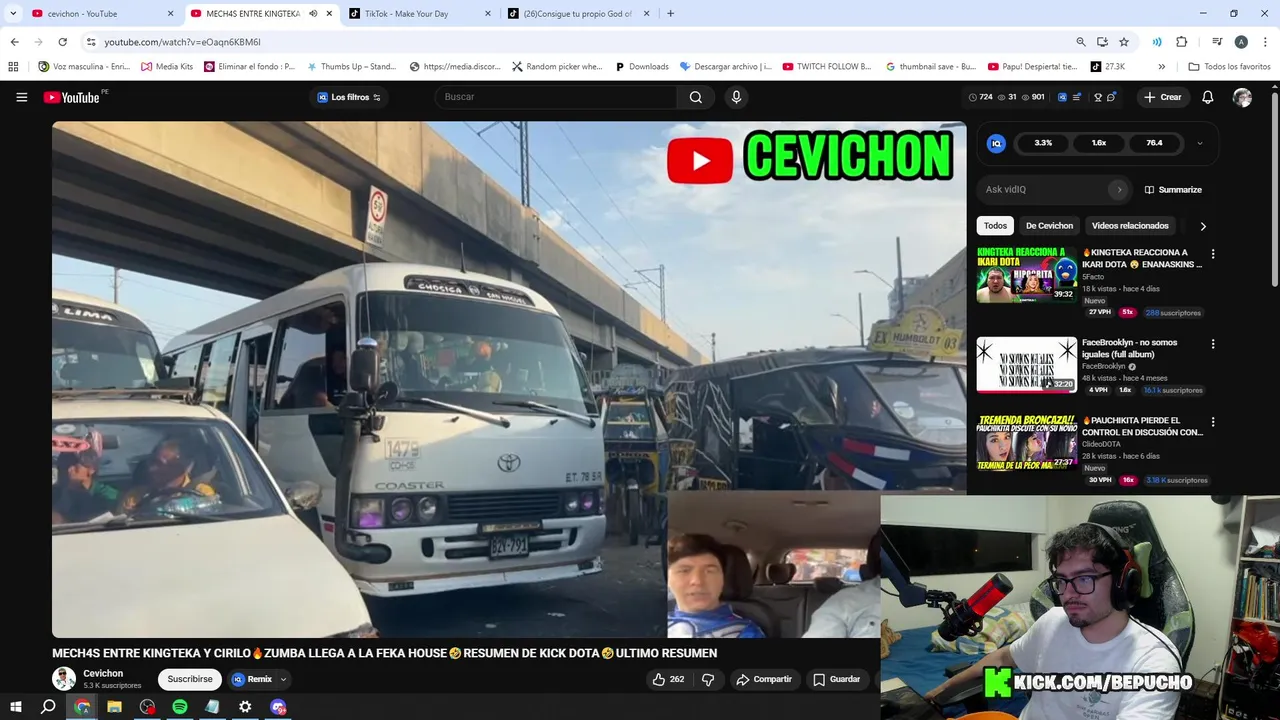
Task: Open options for the PAUCHIKITA PIERDE video
Action: pyautogui.click(x=1213, y=422)
